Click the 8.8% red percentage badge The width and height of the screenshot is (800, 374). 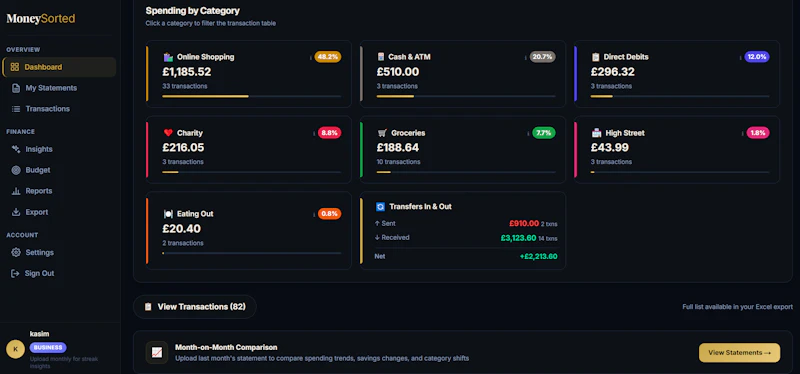(x=330, y=133)
